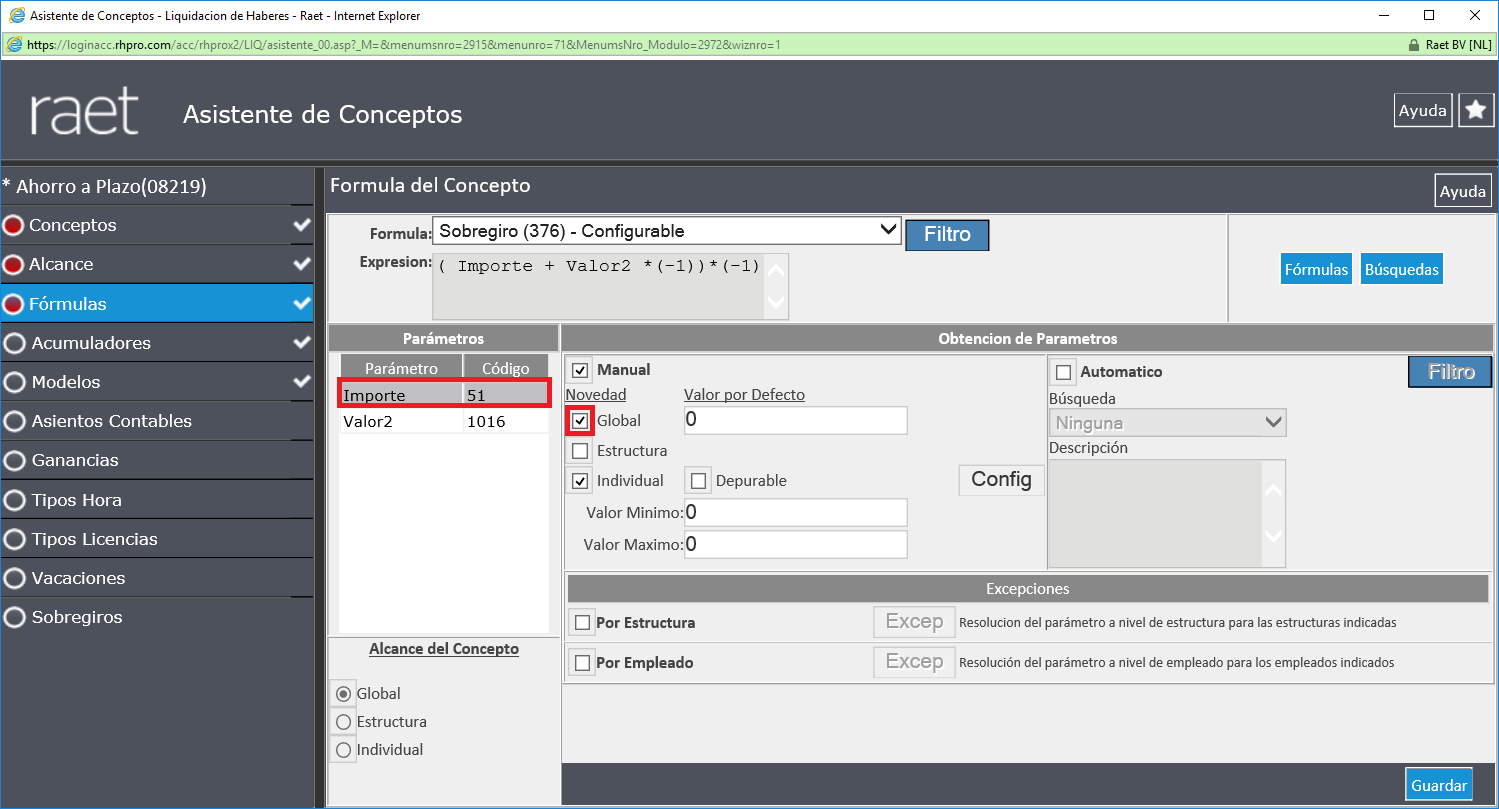Select the Valor2 parameter row
Screen dimensions: 1499x809
point(444,421)
